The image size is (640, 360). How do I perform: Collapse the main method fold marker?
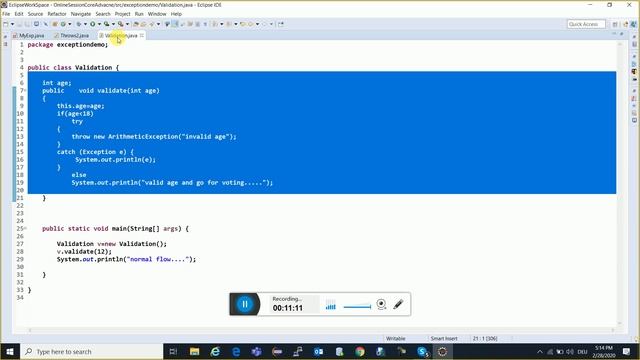25,229
